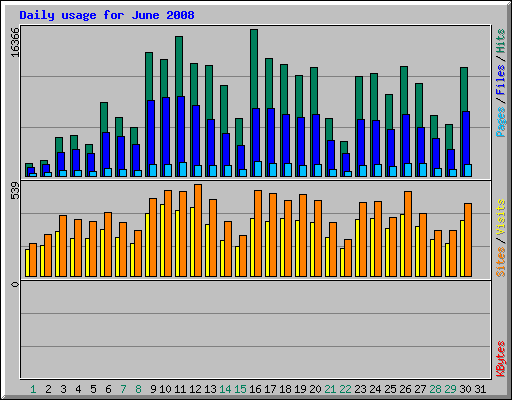The height and width of the screenshot is (400, 512).
Task: Click day 13 on the date axis
Action: tap(210, 389)
